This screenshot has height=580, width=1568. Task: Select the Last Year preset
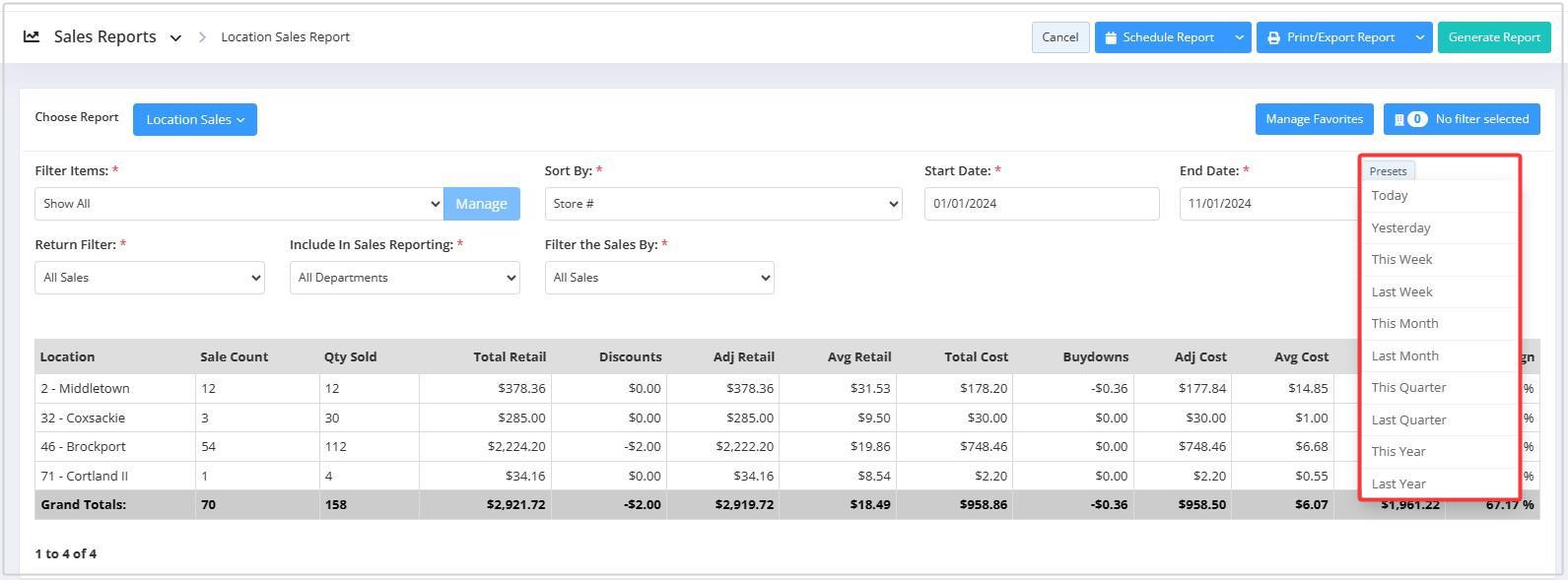pyautogui.click(x=1438, y=483)
